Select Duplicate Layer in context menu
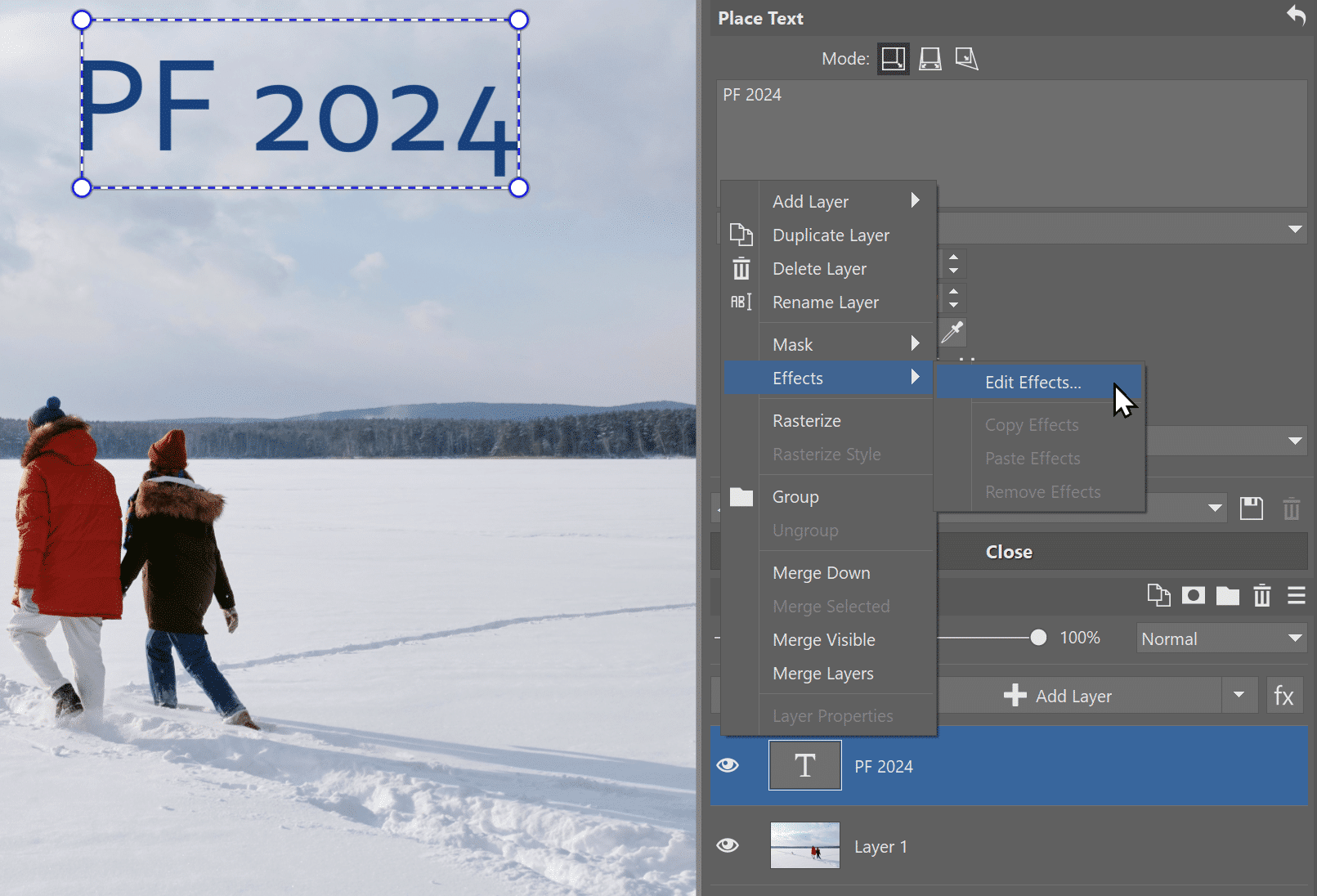Image resolution: width=1317 pixels, height=896 pixels. point(831,235)
